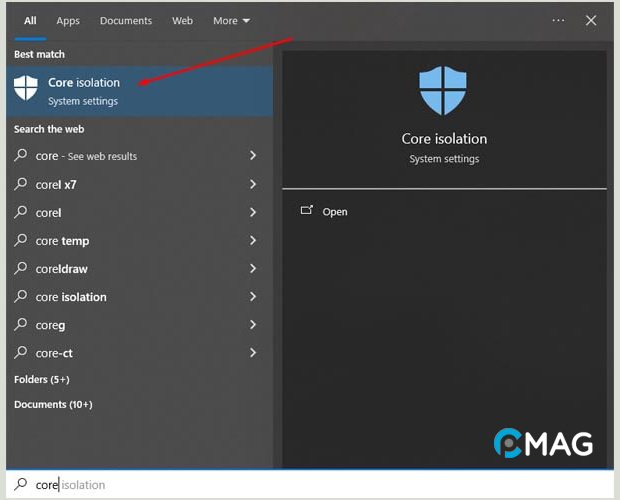
Task: Click the large shield icon in preview pane
Action: pos(443,89)
